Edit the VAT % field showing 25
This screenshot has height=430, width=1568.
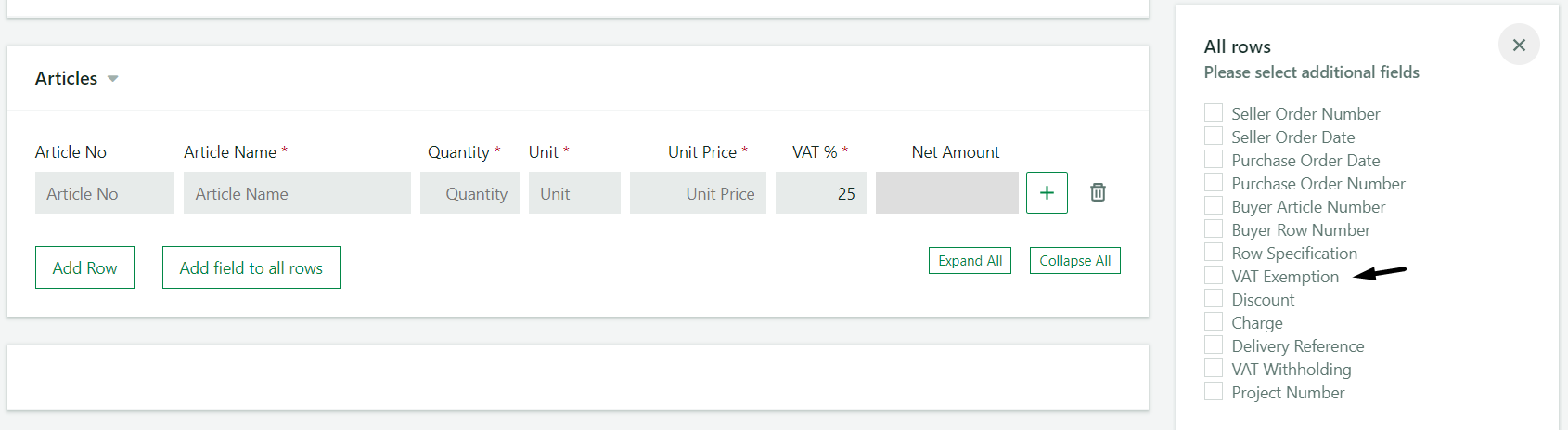point(821,193)
